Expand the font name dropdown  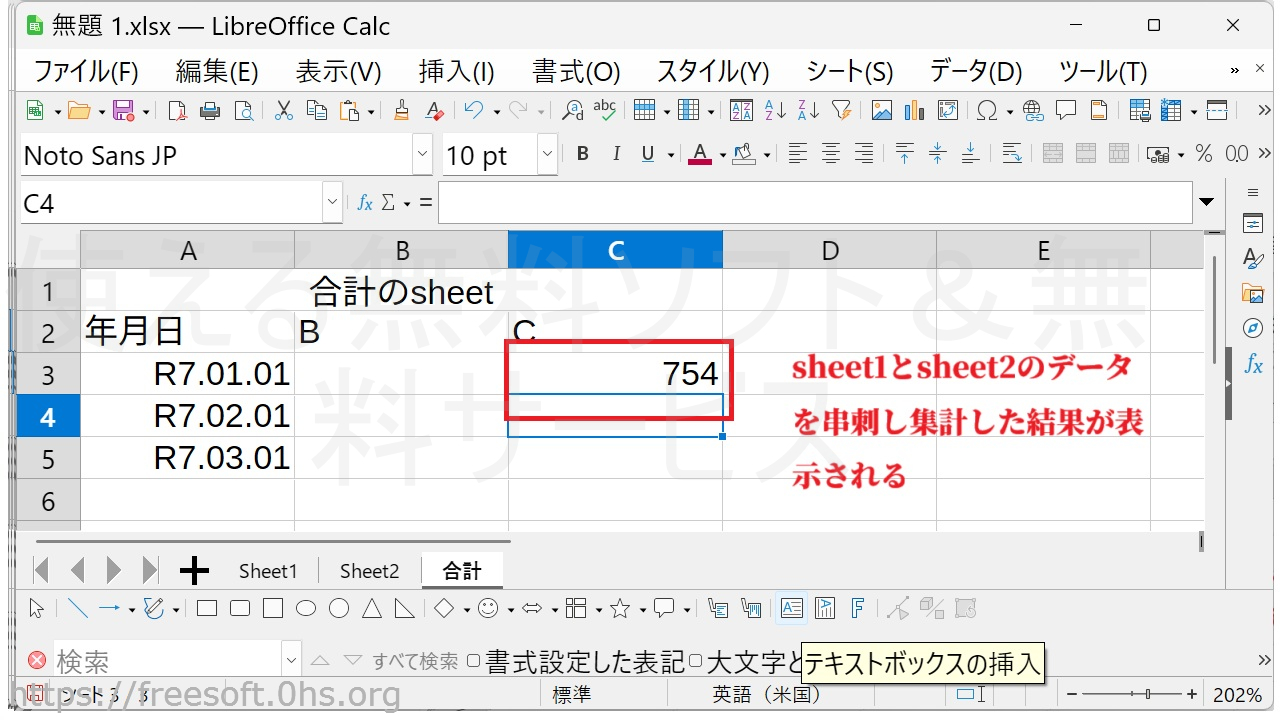click(x=421, y=155)
